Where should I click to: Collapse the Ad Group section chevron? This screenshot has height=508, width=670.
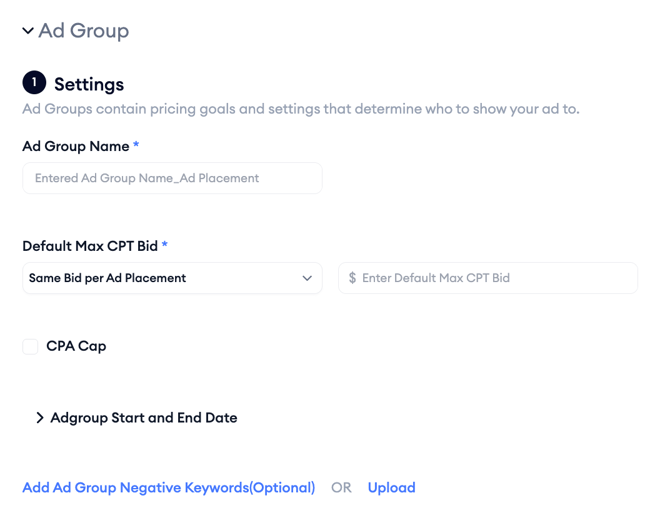(x=28, y=31)
